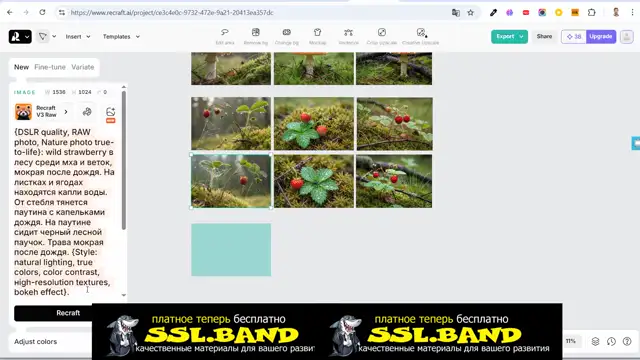
Task: Edit the image width value 1536
Action: tap(59, 92)
